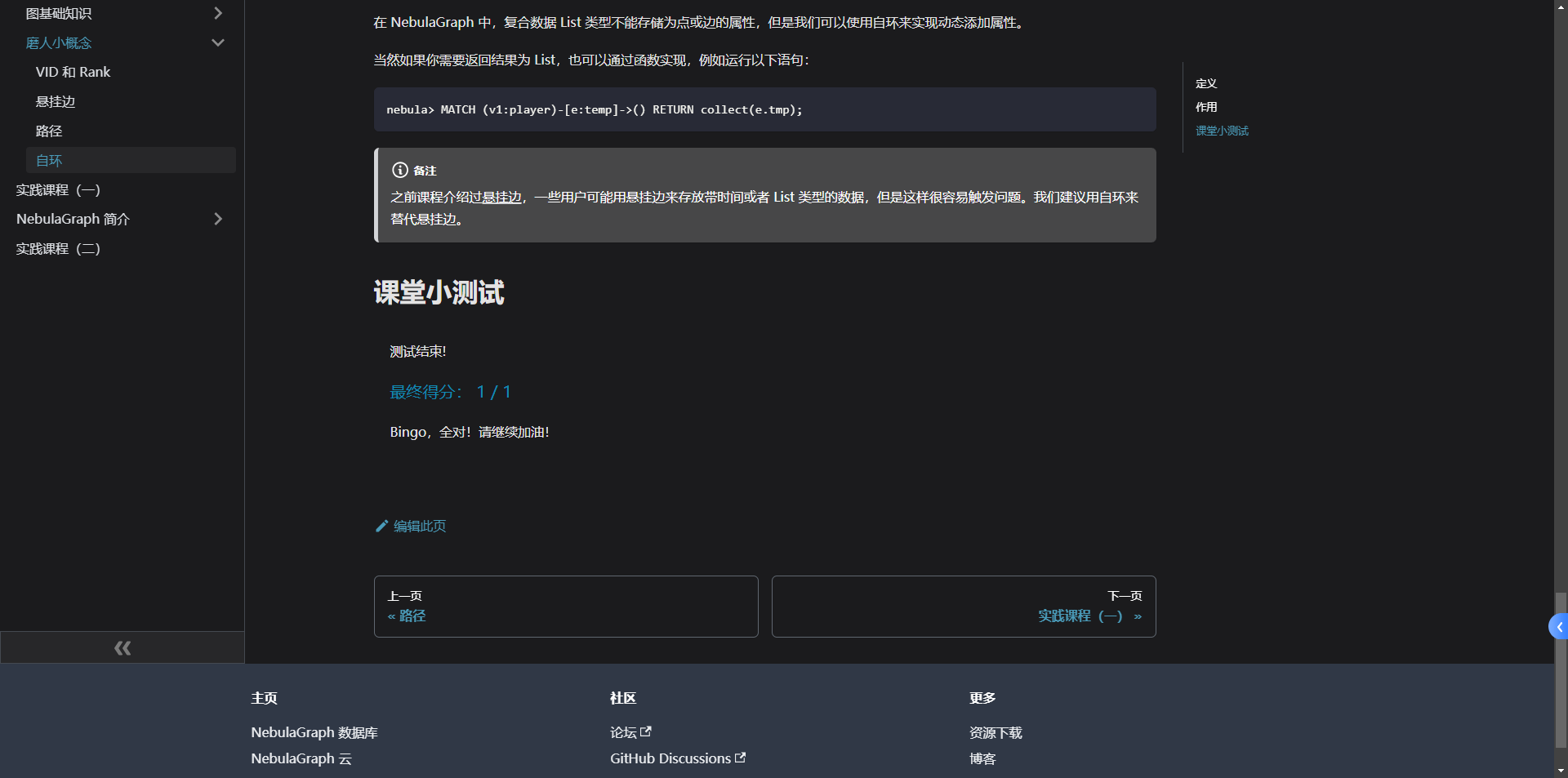Screen dimensions: 1568x778
Task: Open the NebulaGraph 简介 sidebar category
Action: point(73,219)
